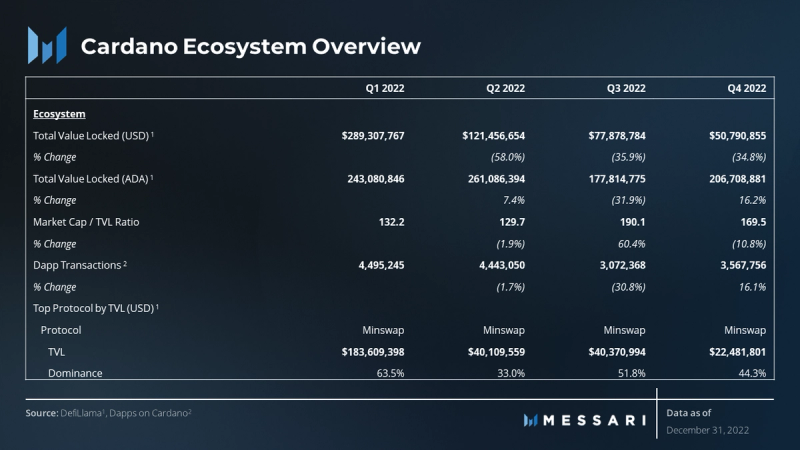This screenshot has height=450, width=800.
Task: Click the Total Value Locked (ADA) label
Action: pyautogui.click(x=93, y=179)
